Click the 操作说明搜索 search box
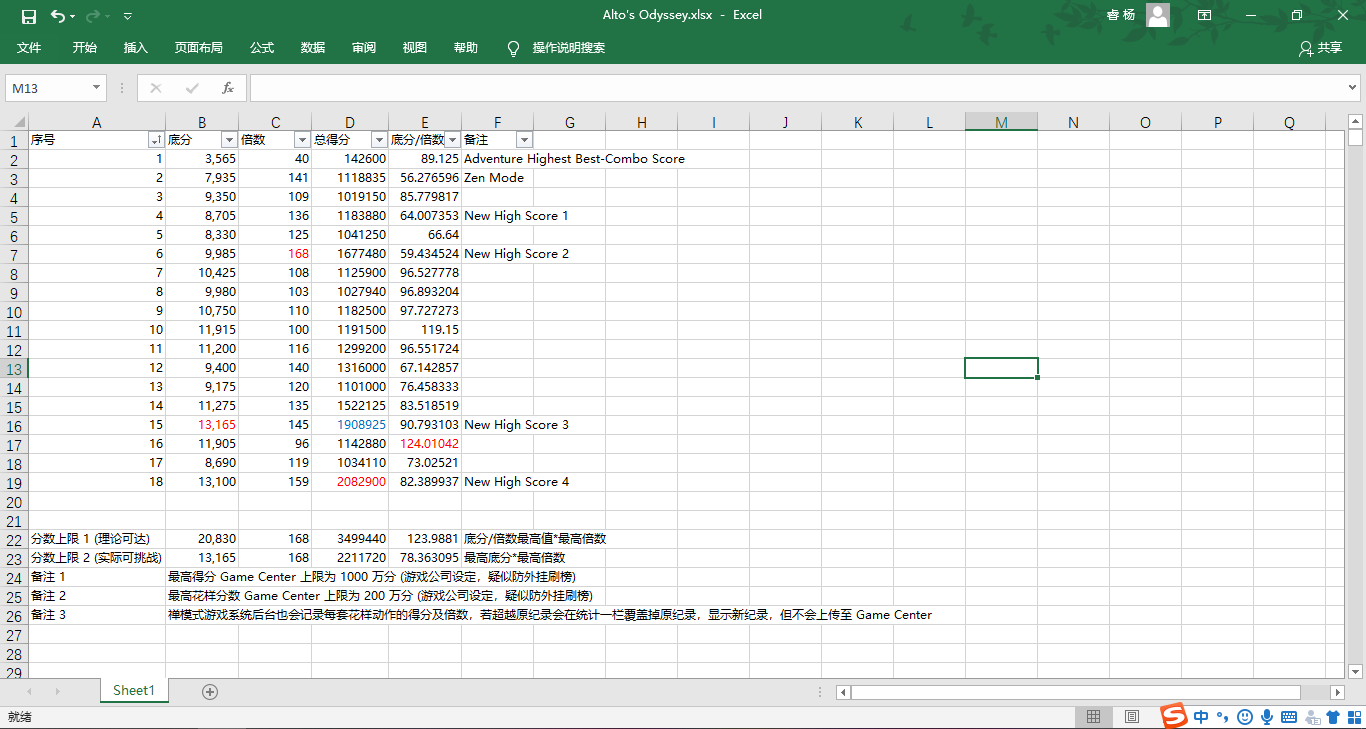Image resolution: width=1366 pixels, height=729 pixels. 569,48
